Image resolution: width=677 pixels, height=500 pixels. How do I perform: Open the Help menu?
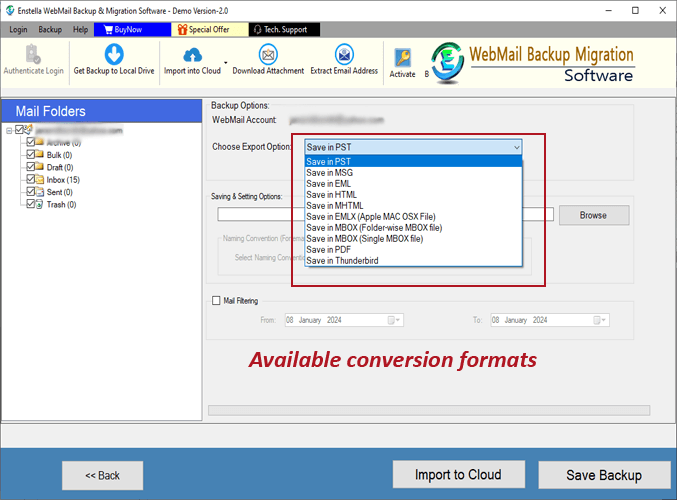click(80, 29)
